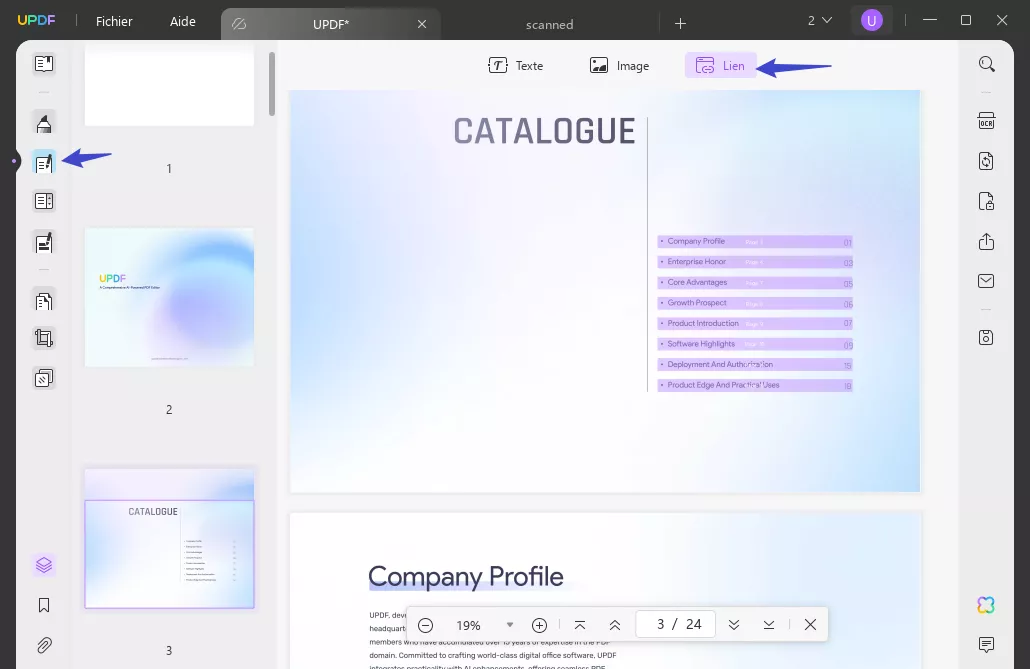The height and width of the screenshot is (669, 1030).
Task: Open the Share file icon
Action: tap(986, 241)
